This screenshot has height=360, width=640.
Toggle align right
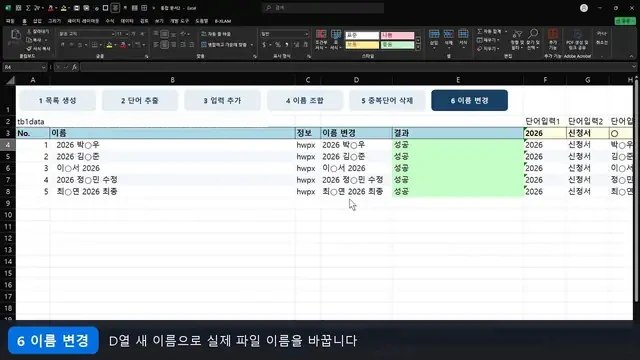click(173, 45)
